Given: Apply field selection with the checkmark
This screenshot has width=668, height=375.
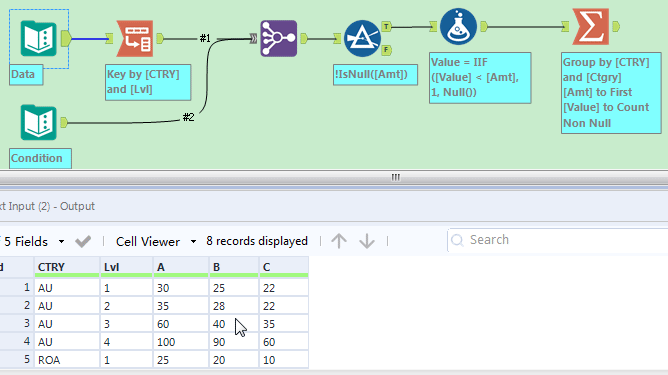Looking at the screenshot, I should point(83,242).
